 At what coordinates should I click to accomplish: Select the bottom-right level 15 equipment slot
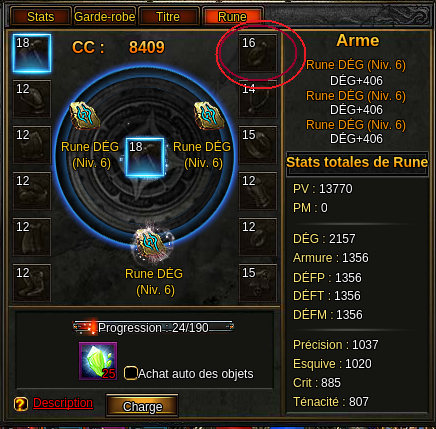click(x=258, y=283)
